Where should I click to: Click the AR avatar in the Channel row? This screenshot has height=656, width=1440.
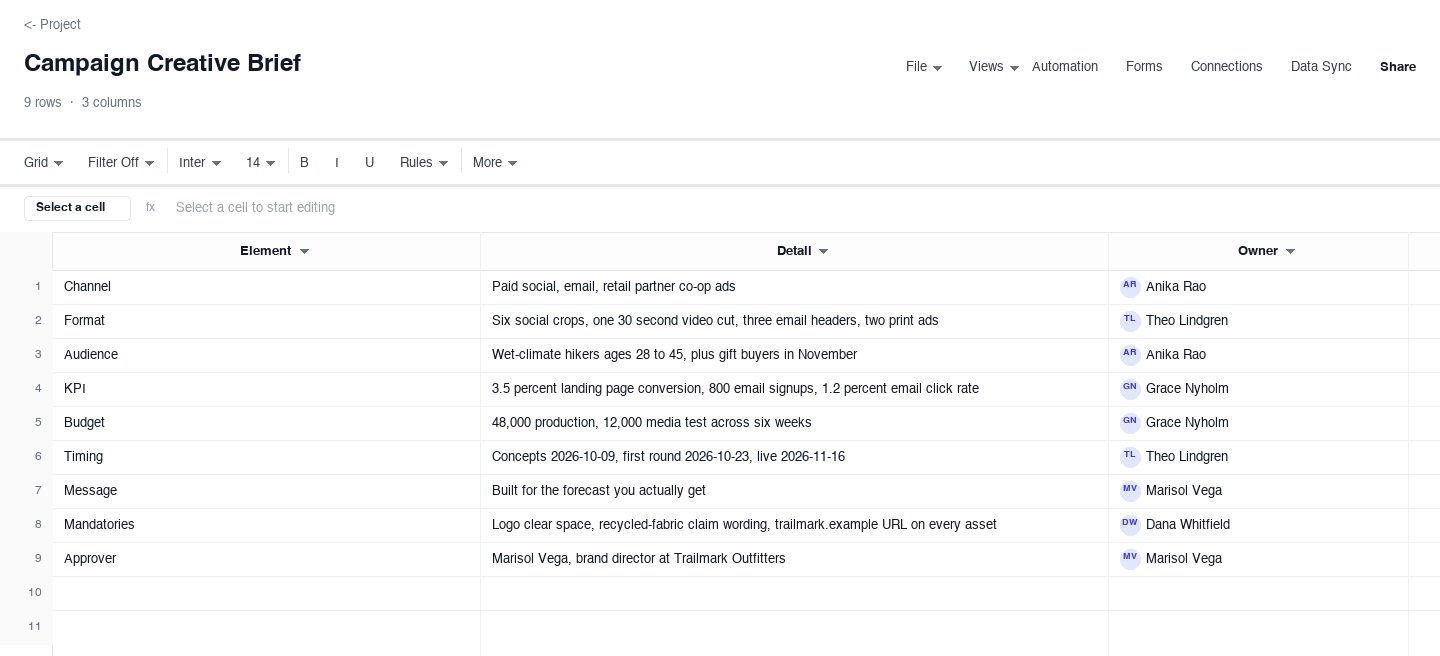[x=1130, y=287]
